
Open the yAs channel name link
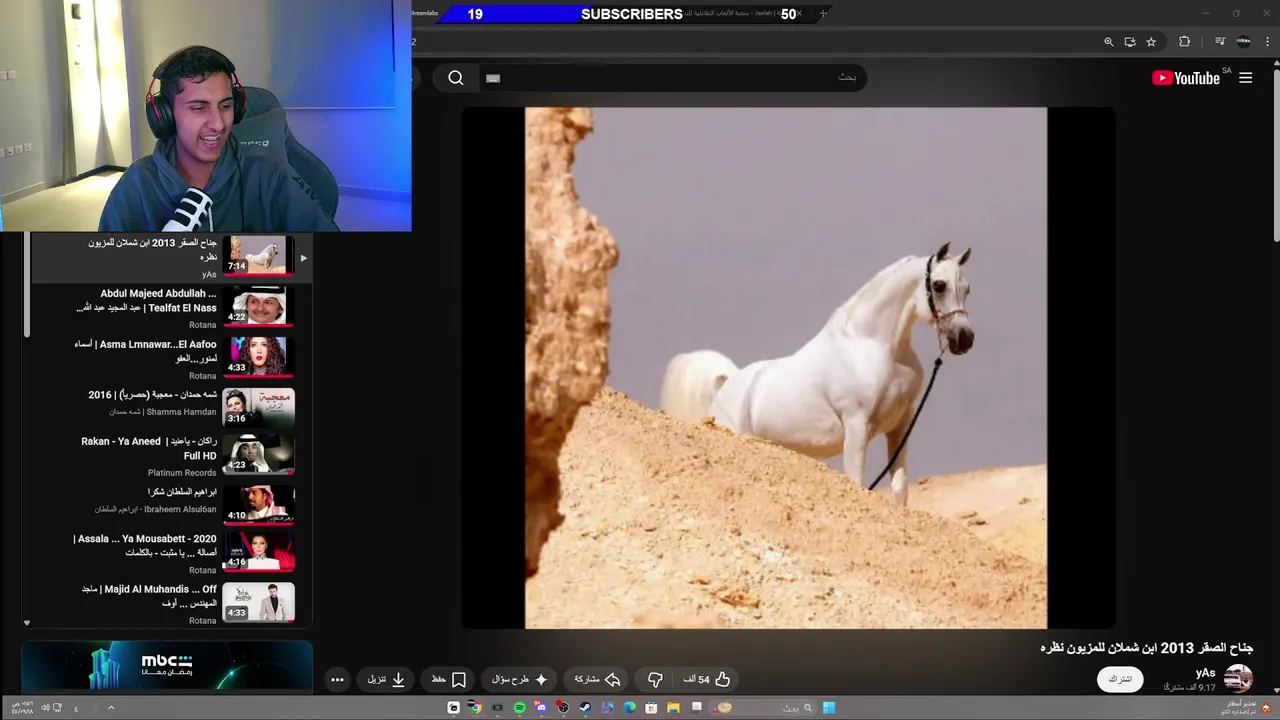[1205, 673]
